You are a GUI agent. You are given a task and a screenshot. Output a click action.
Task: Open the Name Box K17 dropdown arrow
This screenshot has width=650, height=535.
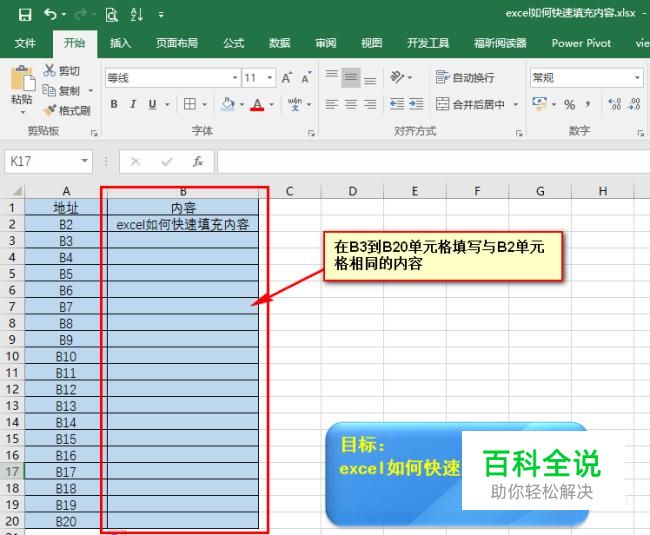click(x=85, y=161)
